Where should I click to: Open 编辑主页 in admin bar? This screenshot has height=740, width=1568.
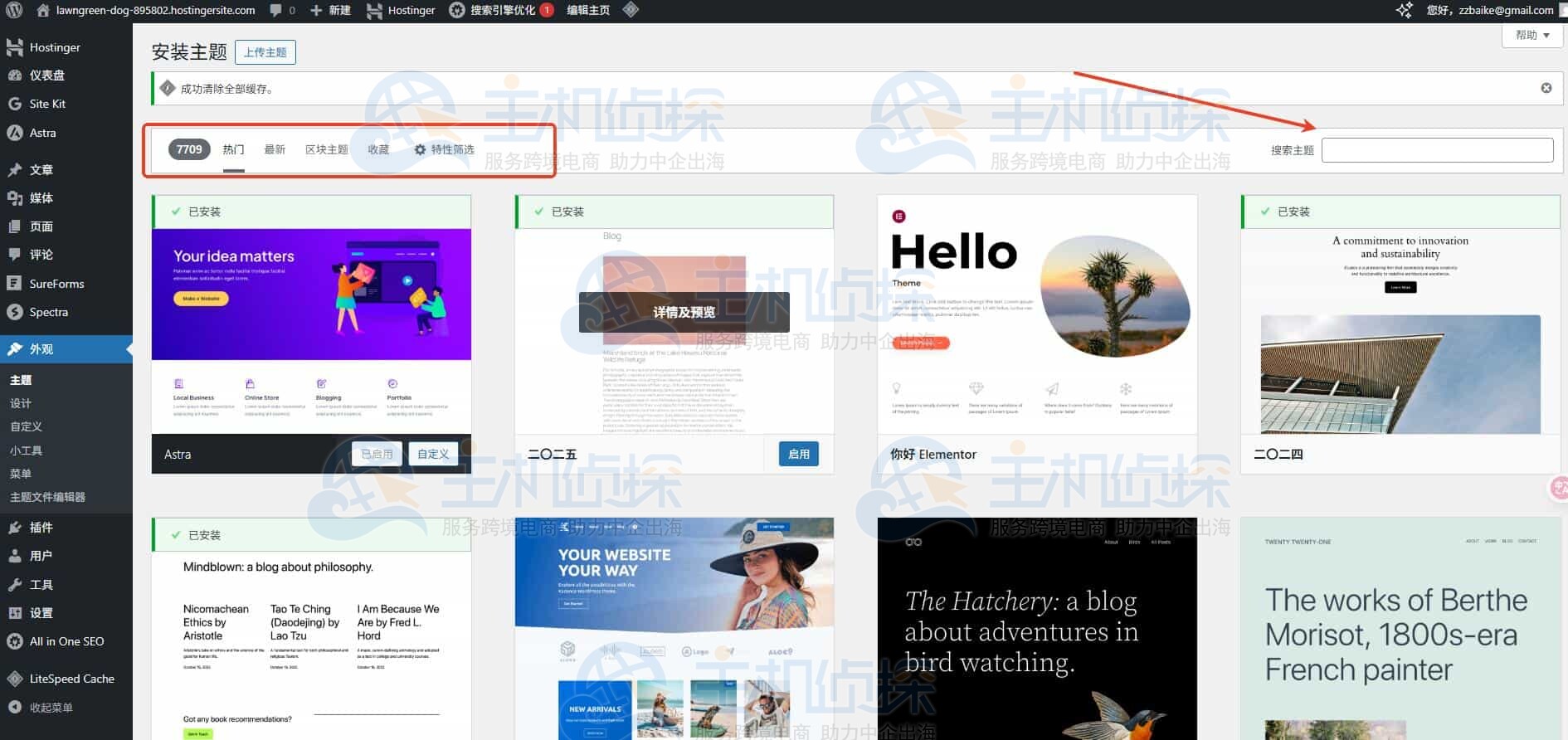coord(588,10)
